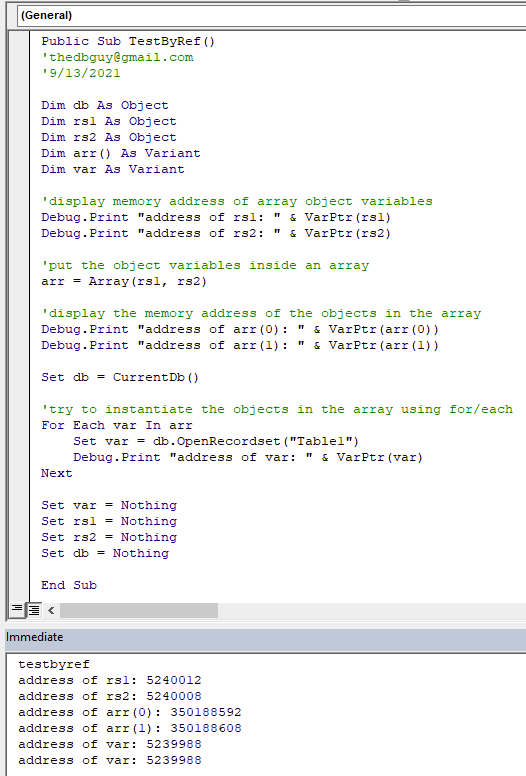Click the 'Next' statement line
Viewport: 526px width, 776px height.
[57, 473]
